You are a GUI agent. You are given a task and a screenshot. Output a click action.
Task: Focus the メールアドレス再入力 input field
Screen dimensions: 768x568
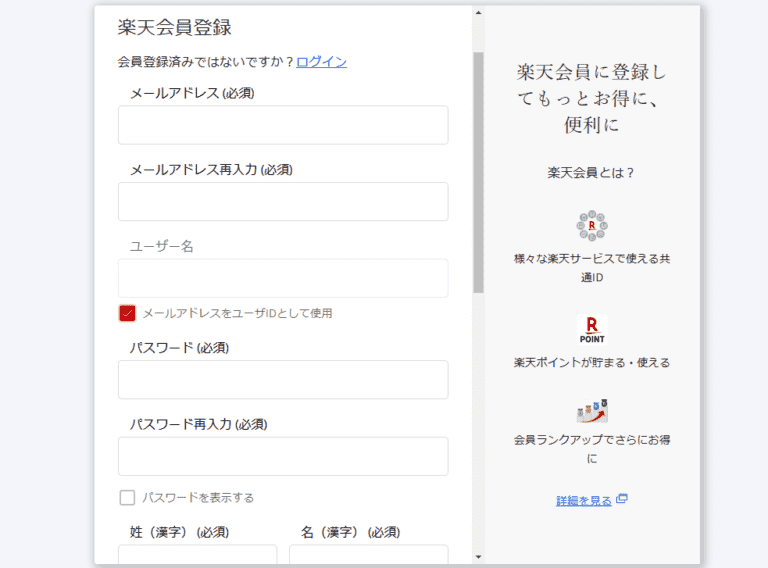[x=283, y=201]
